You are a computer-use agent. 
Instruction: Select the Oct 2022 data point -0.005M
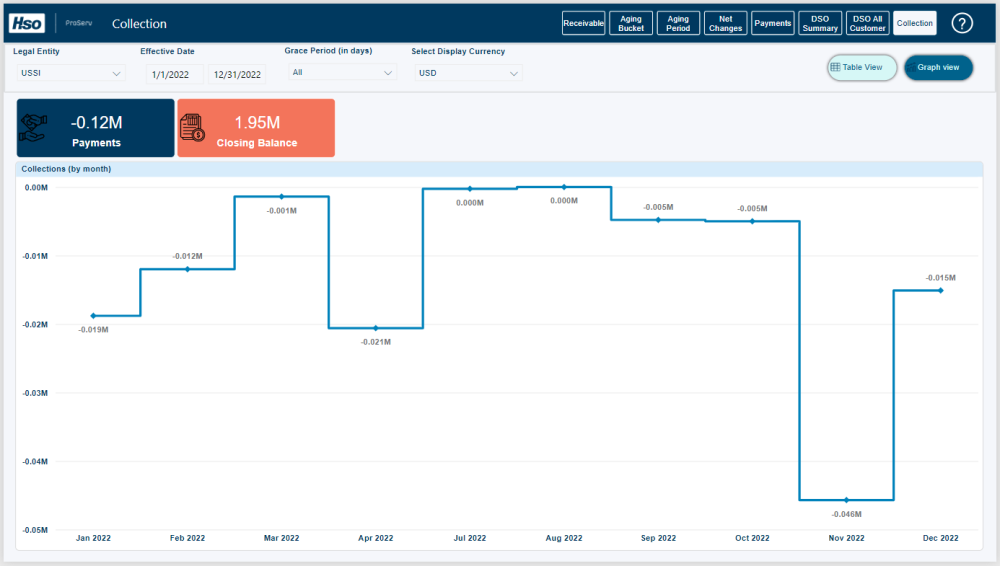pos(753,221)
